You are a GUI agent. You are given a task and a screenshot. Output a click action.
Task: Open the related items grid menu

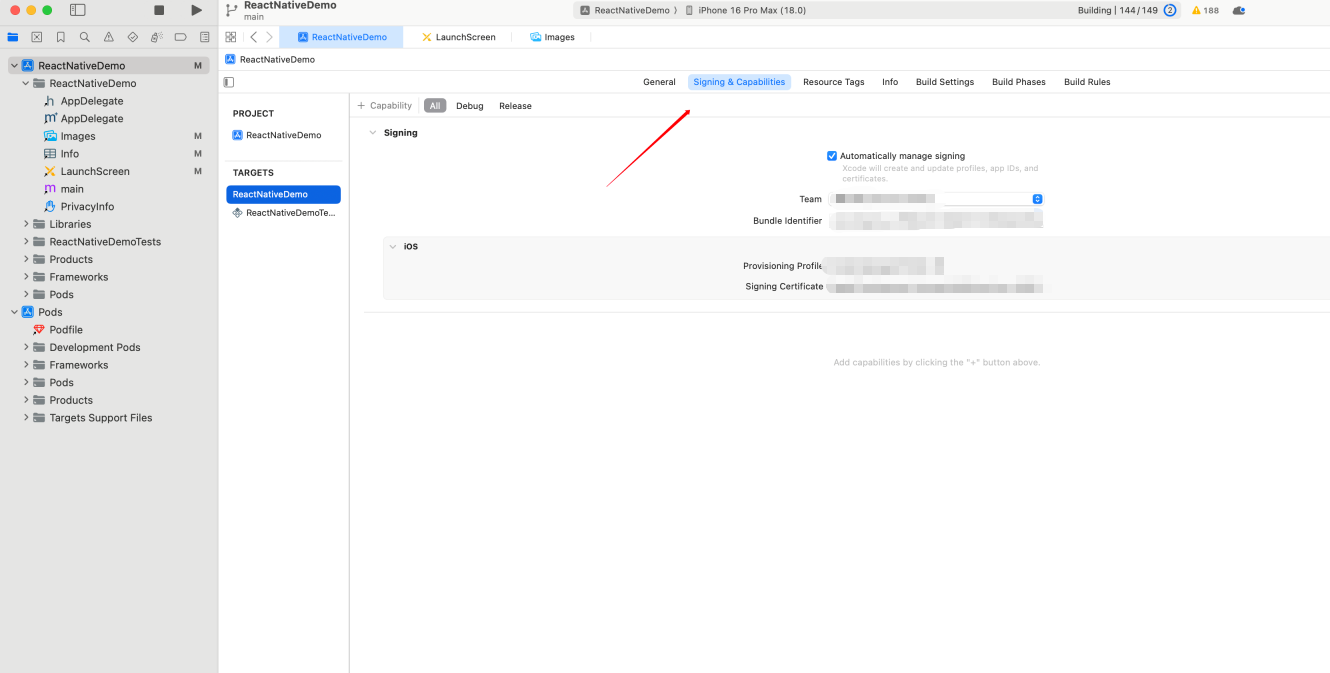pyautogui.click(x=231, y=37)
